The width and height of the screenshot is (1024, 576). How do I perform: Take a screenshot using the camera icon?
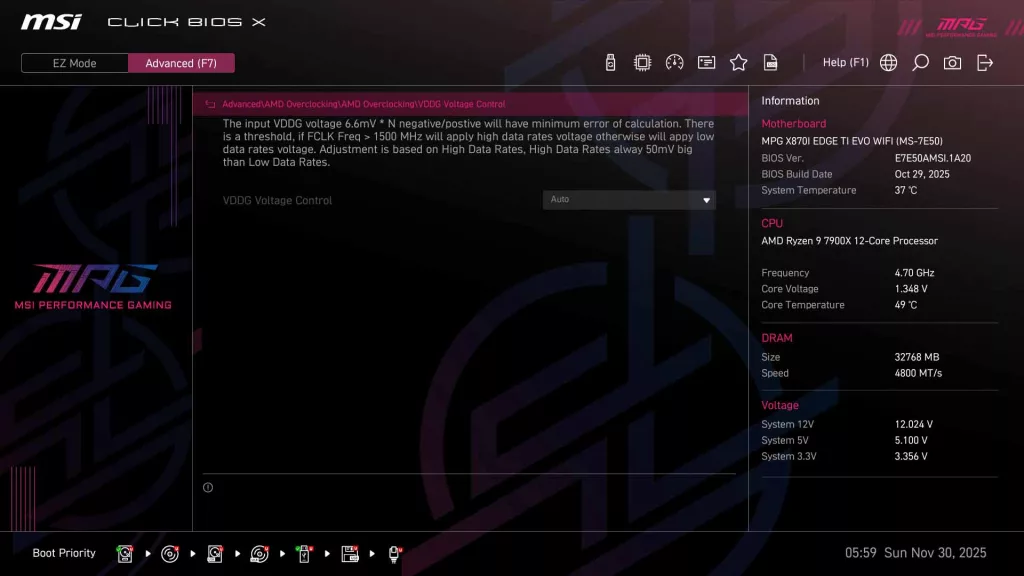952,62
